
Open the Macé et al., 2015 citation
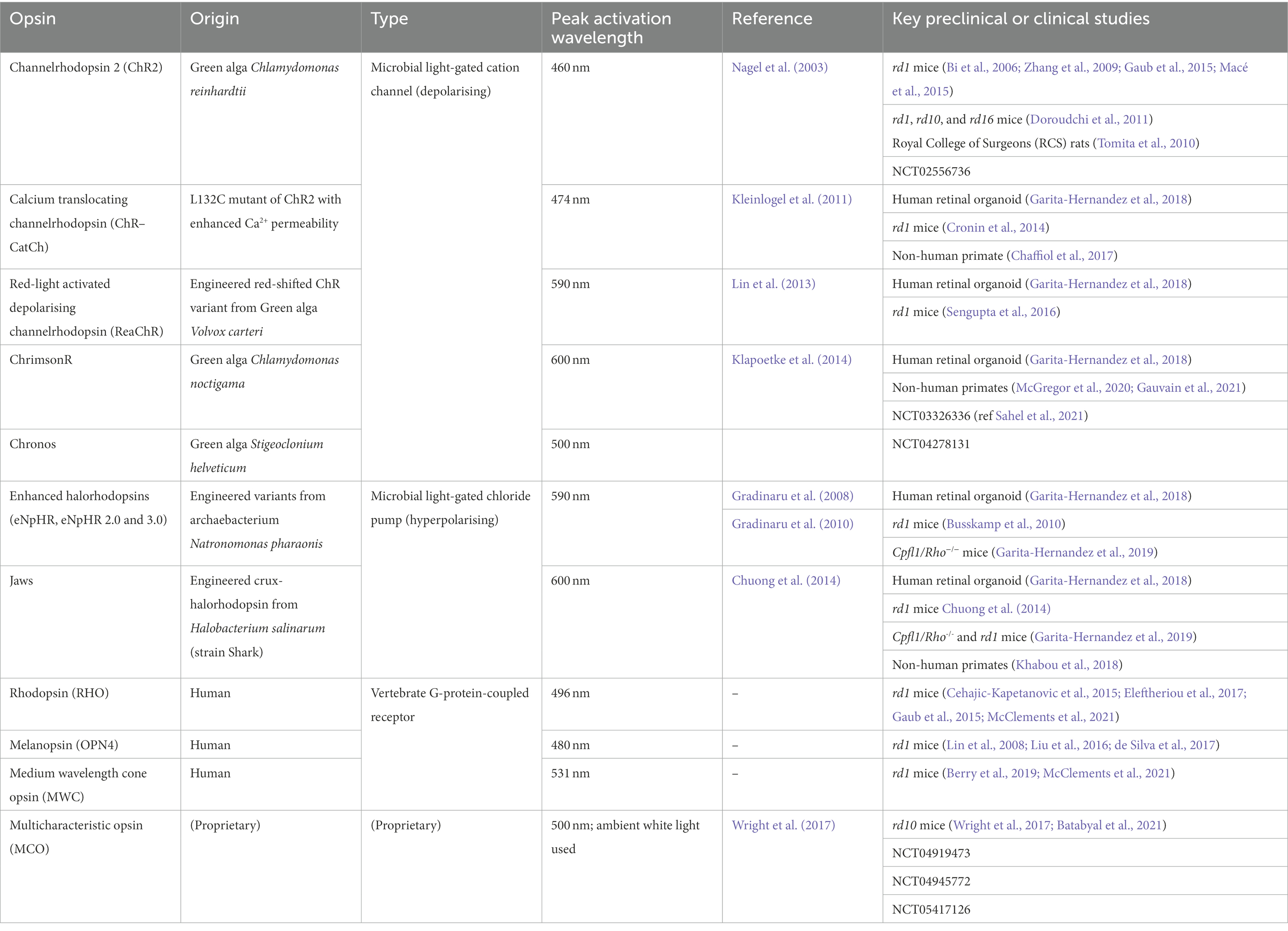1070,79
